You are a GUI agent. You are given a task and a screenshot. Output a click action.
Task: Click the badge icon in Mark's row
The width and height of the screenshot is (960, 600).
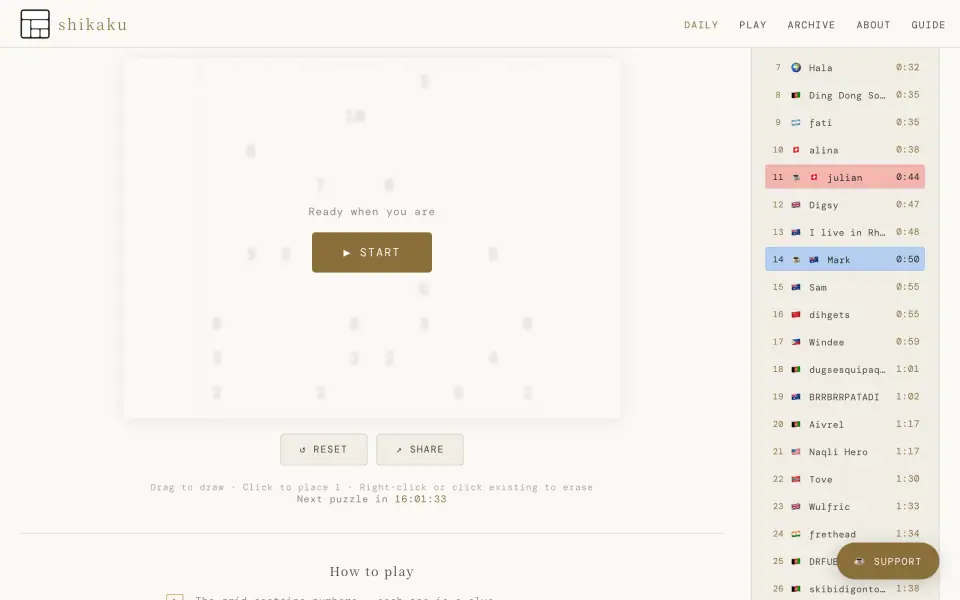(796, 260)
